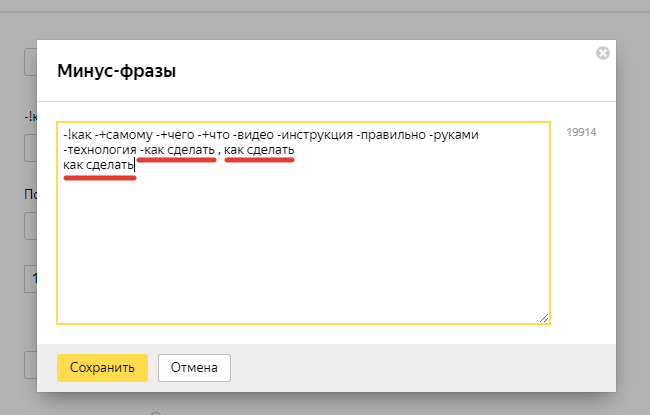Viewport: 650px width, 415px height.
Task: Grab the textarea resize handle corner
Action: pyautogui.click(x=544, y=318)
